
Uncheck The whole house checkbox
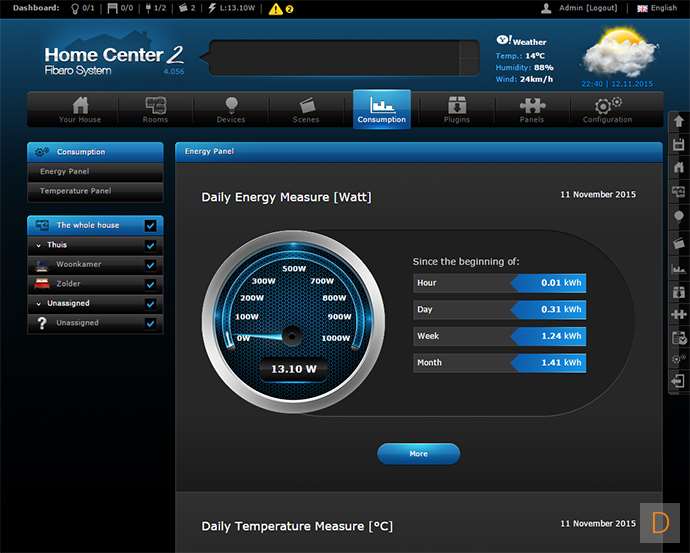pos(150,226)
